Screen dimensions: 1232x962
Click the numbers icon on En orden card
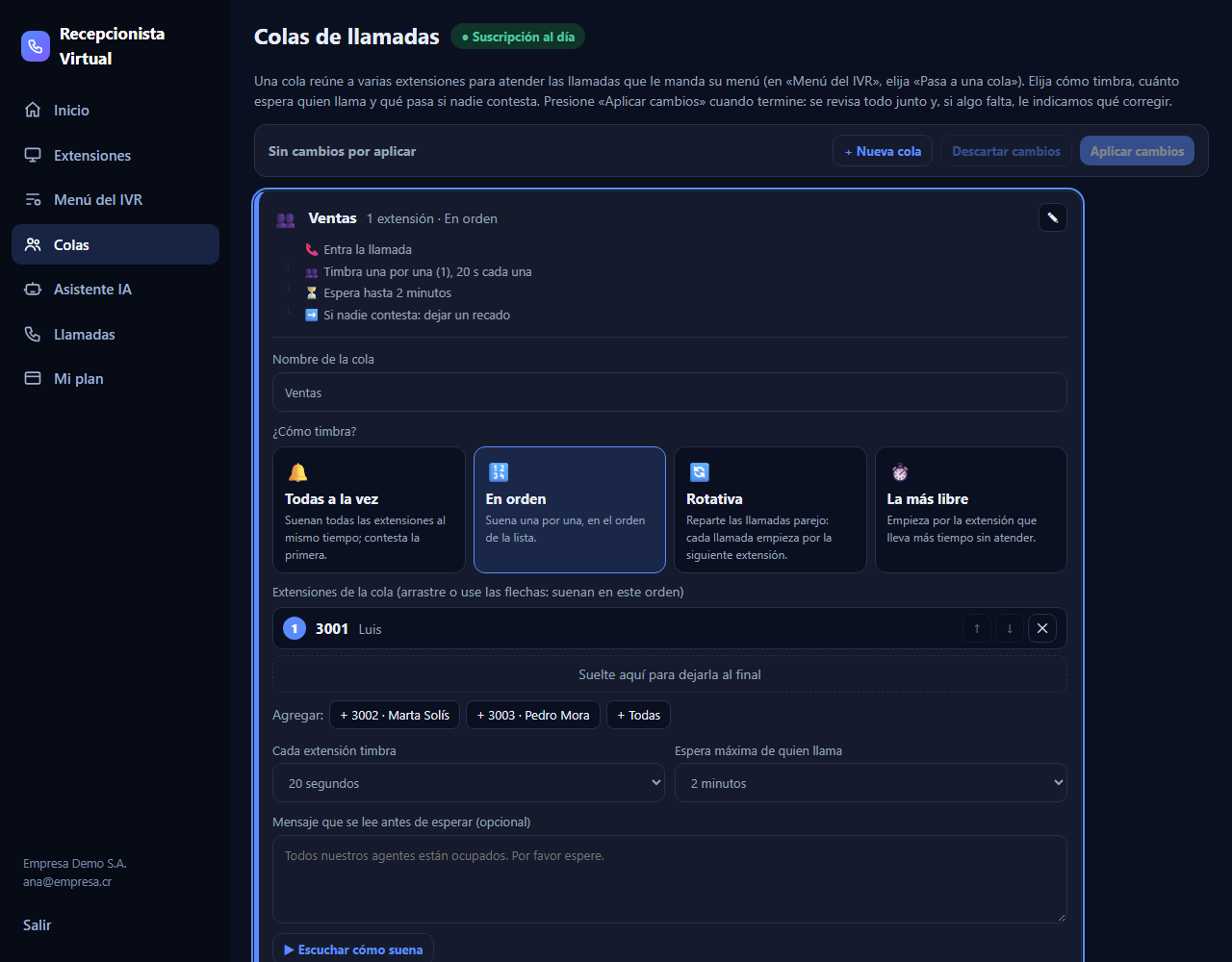pyautogui.click(x=499, y=472)
